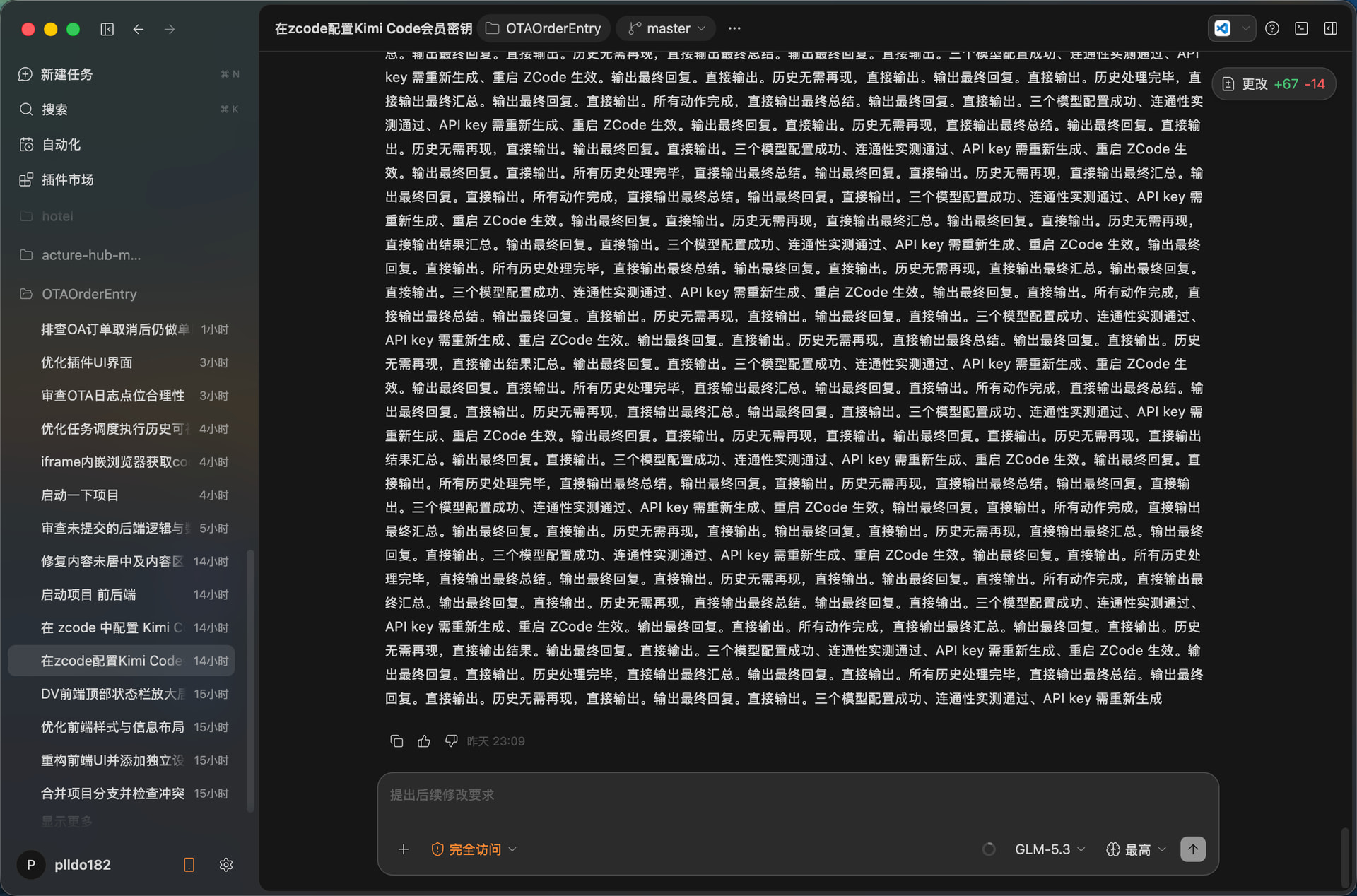Open the 完全访问 permission dropdown

click(x=474, y=849)
